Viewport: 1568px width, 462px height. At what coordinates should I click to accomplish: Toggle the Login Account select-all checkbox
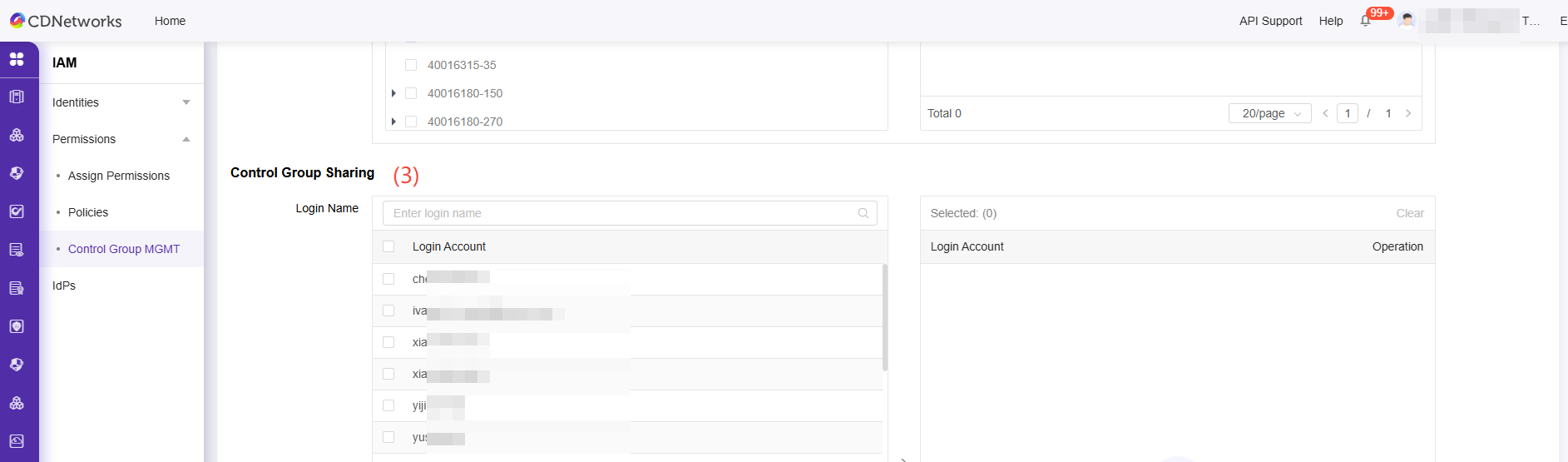click(388, 246)
